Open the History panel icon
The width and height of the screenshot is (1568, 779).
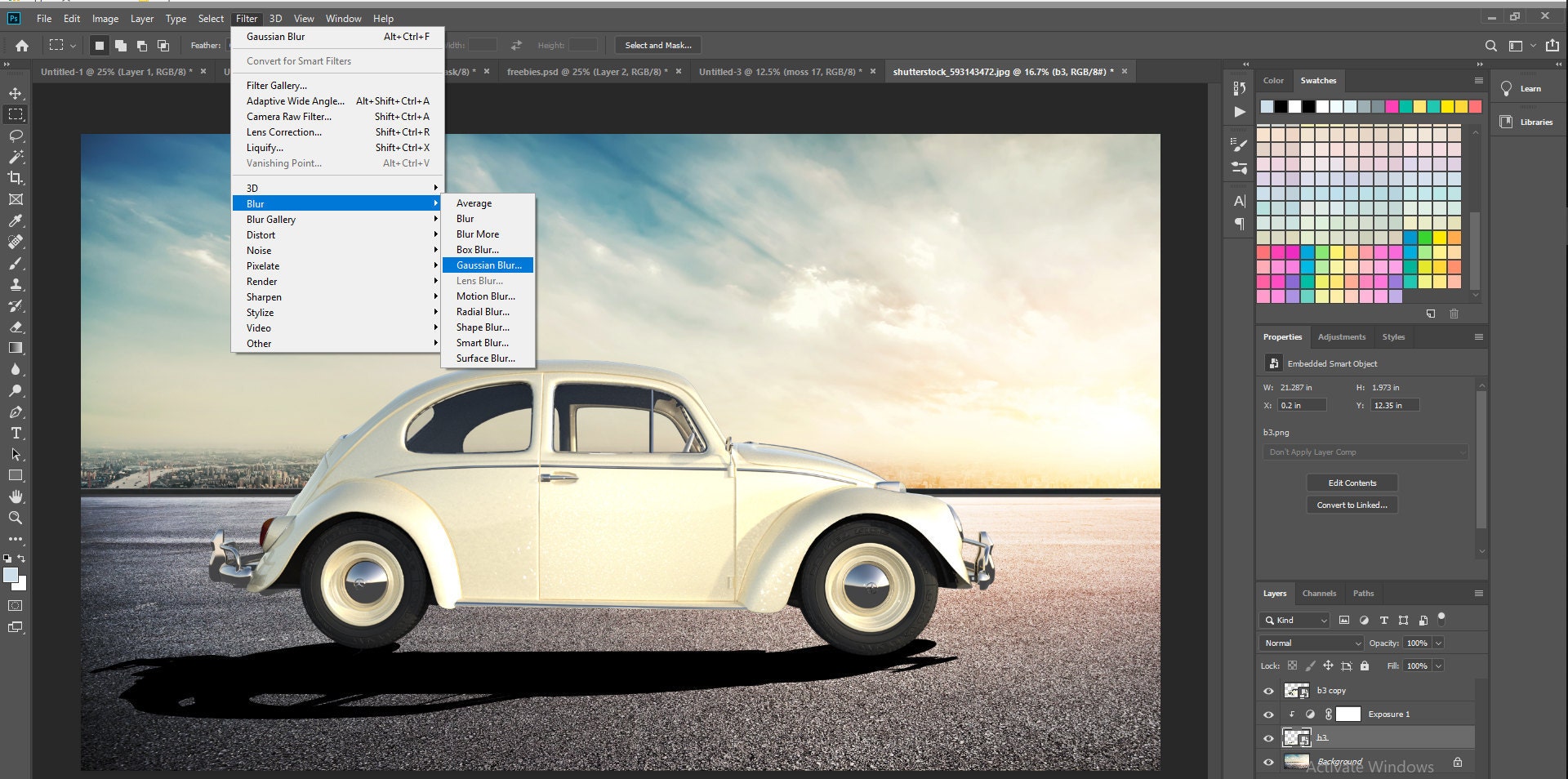pos(1240,88)
